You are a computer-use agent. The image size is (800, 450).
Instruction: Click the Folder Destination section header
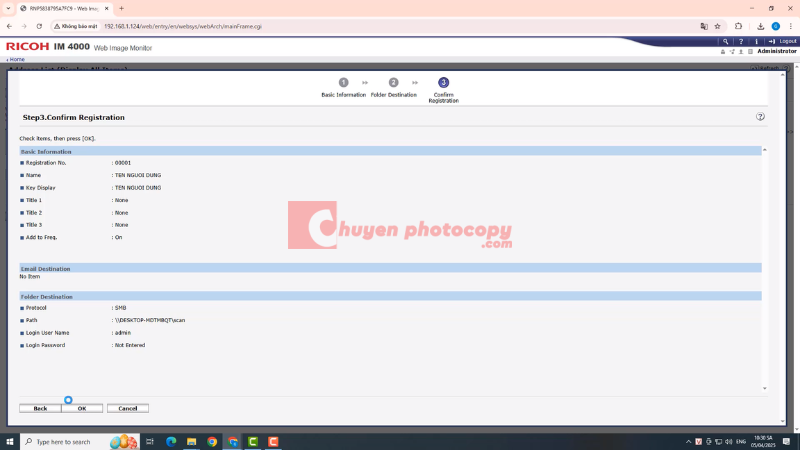[390, 296]
